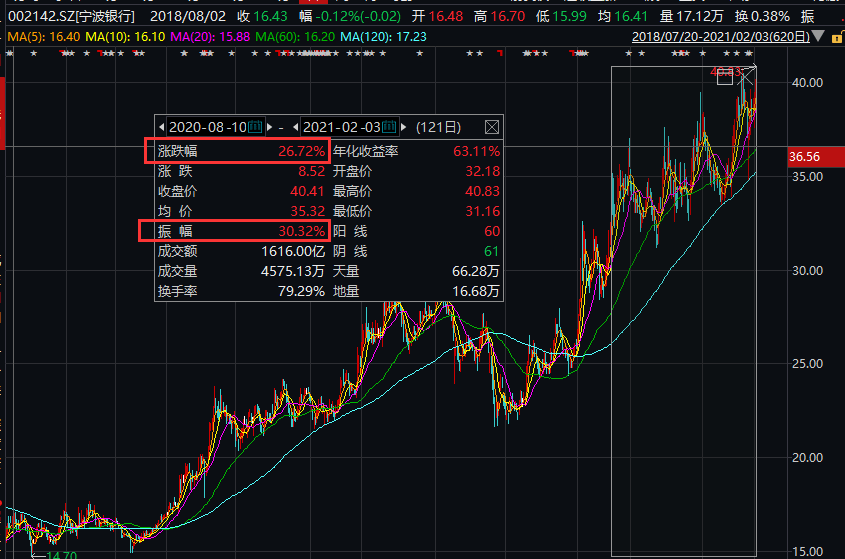The width and height of the screenshot is (845, 559).
Task: Click the 36.56 price marker on axis
Action: (805, 157)
